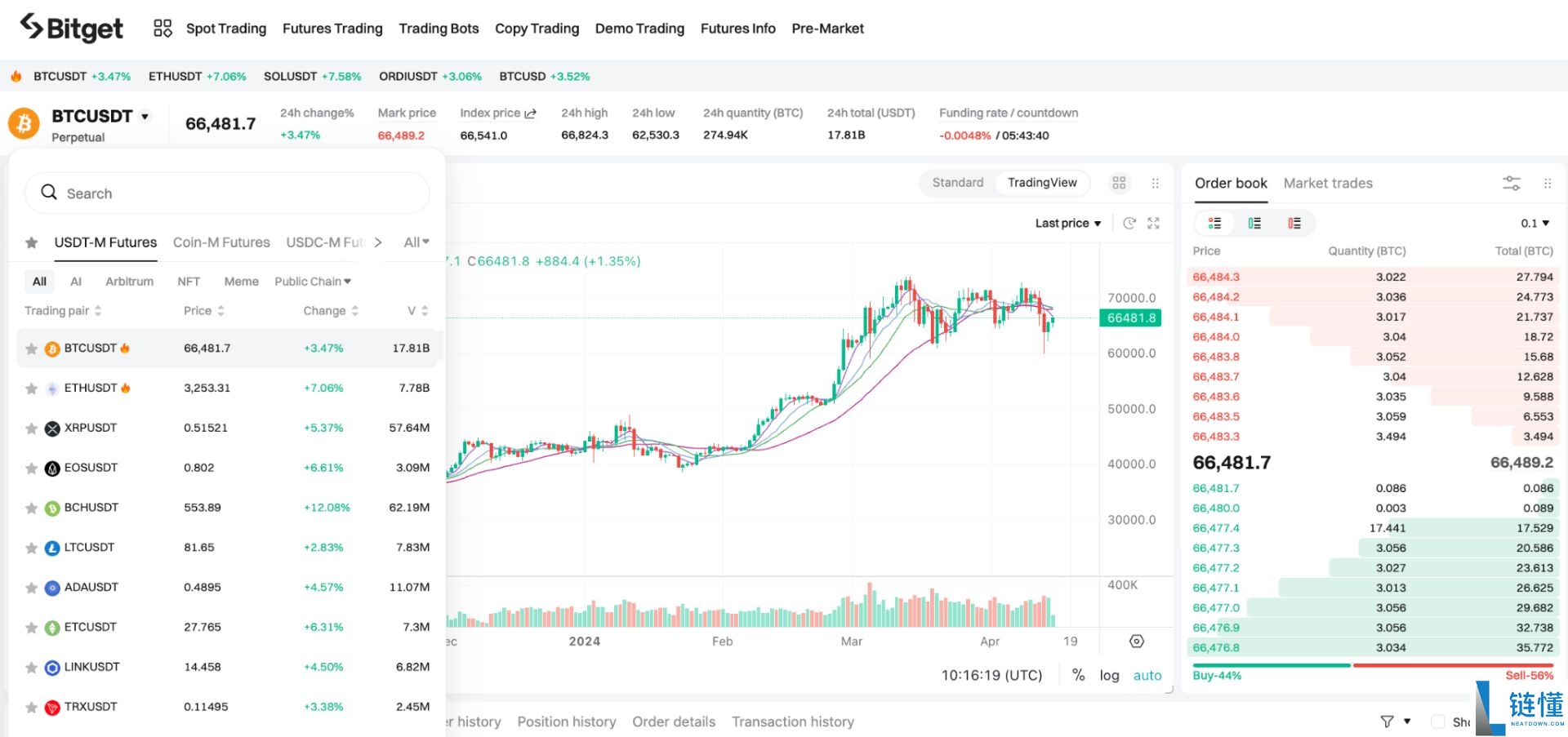Expand more futures tabs with arrow

coord(378,242)
